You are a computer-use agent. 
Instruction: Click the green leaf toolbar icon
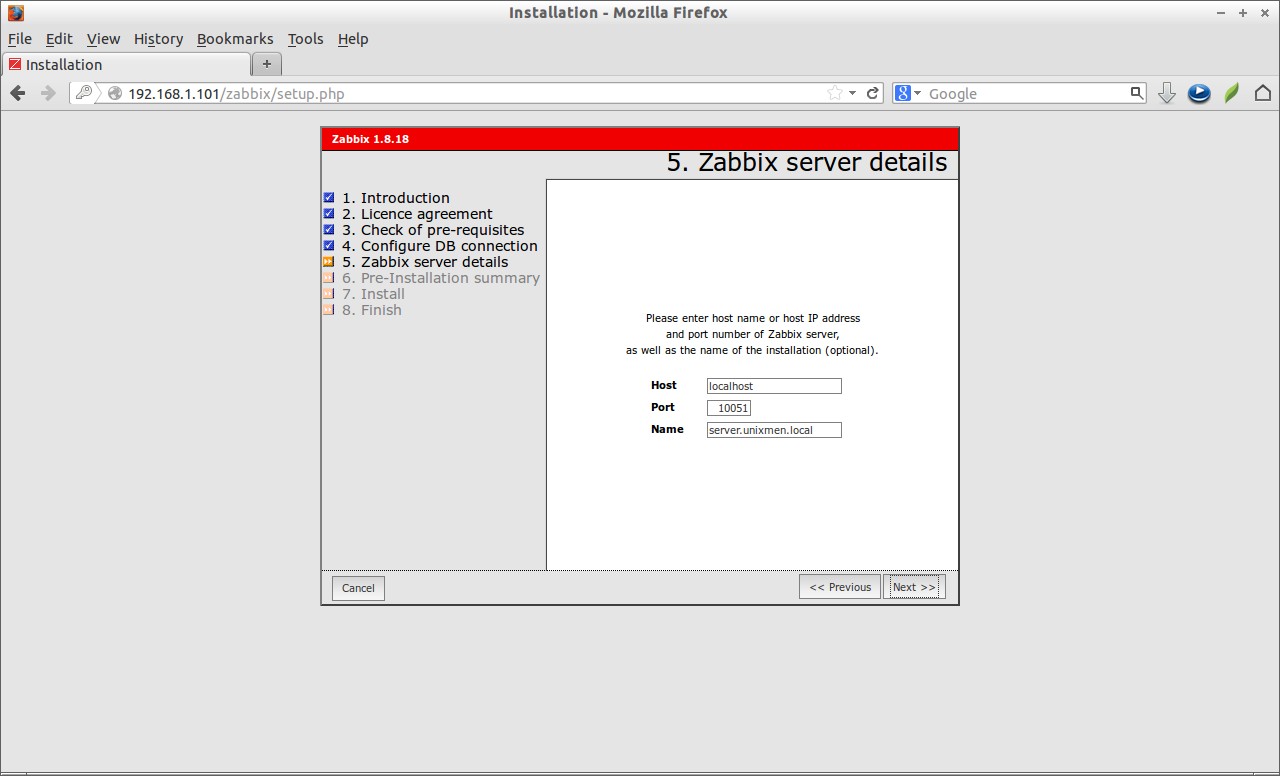point(1232,93)
